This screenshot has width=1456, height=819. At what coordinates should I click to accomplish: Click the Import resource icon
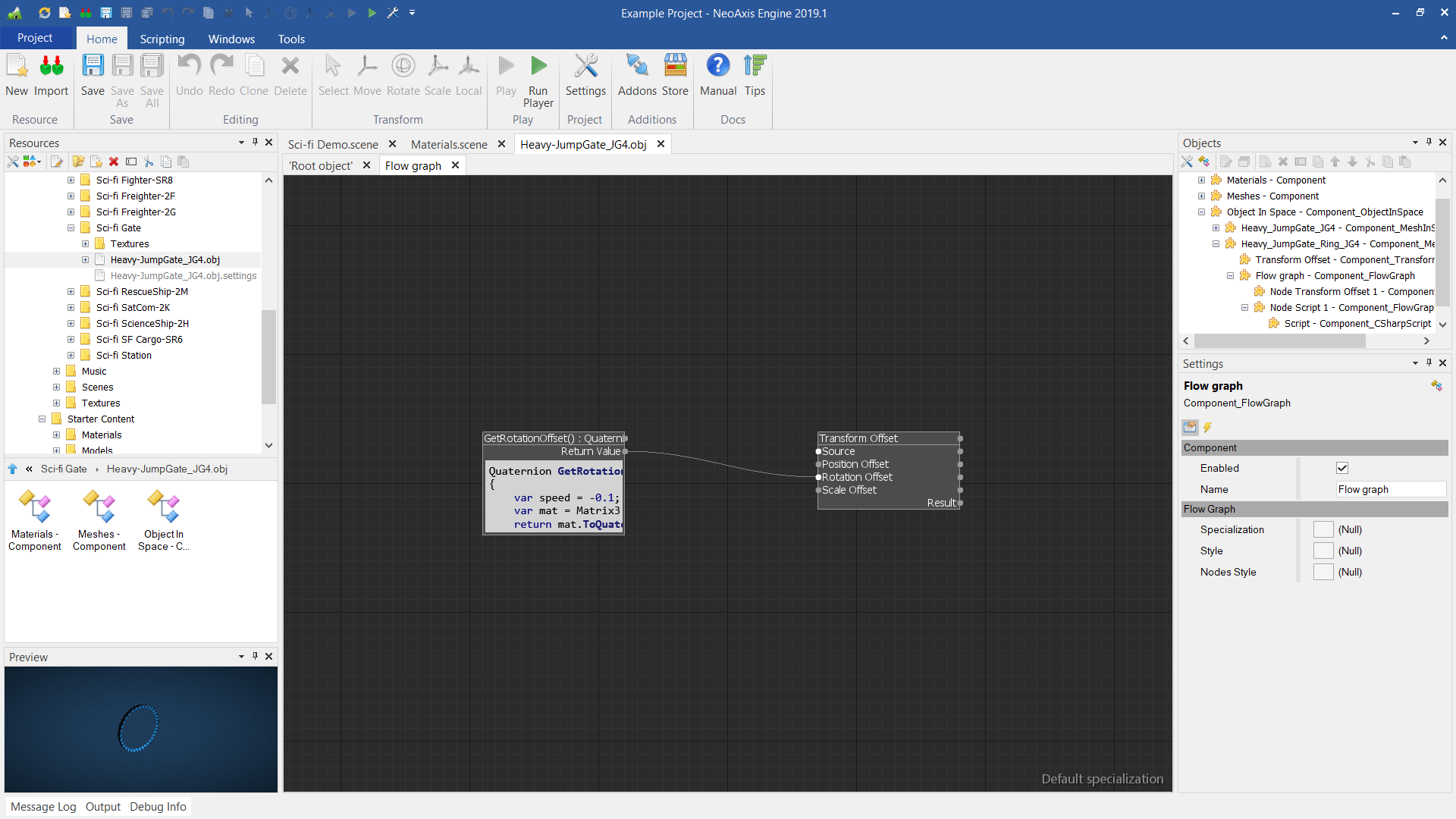pyautogui.click(x=51, y=67)
